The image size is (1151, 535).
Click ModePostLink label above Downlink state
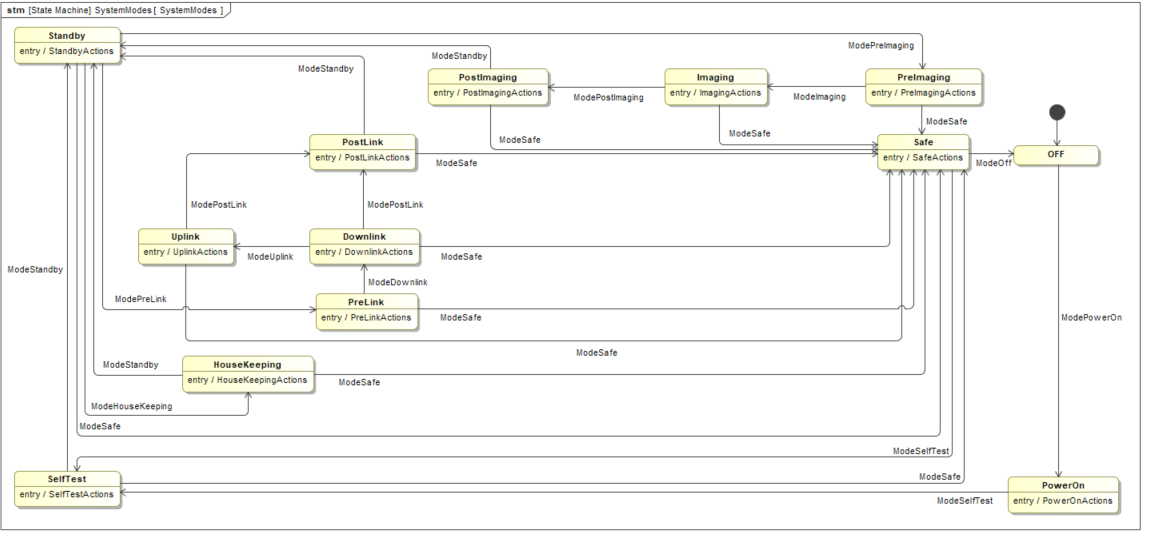pos(395,205)
